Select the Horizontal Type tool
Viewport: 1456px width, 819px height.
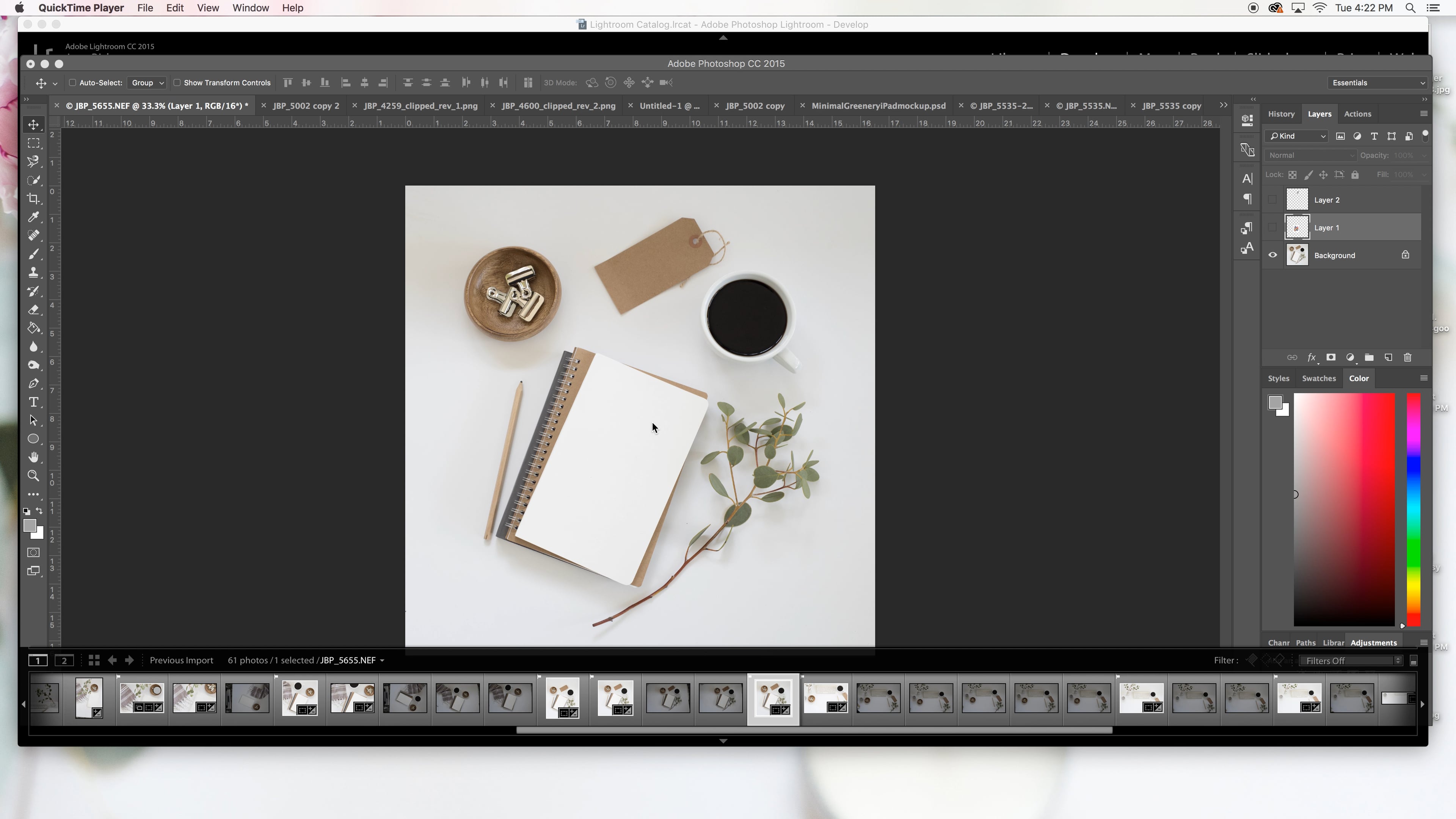tap(33, 402)
